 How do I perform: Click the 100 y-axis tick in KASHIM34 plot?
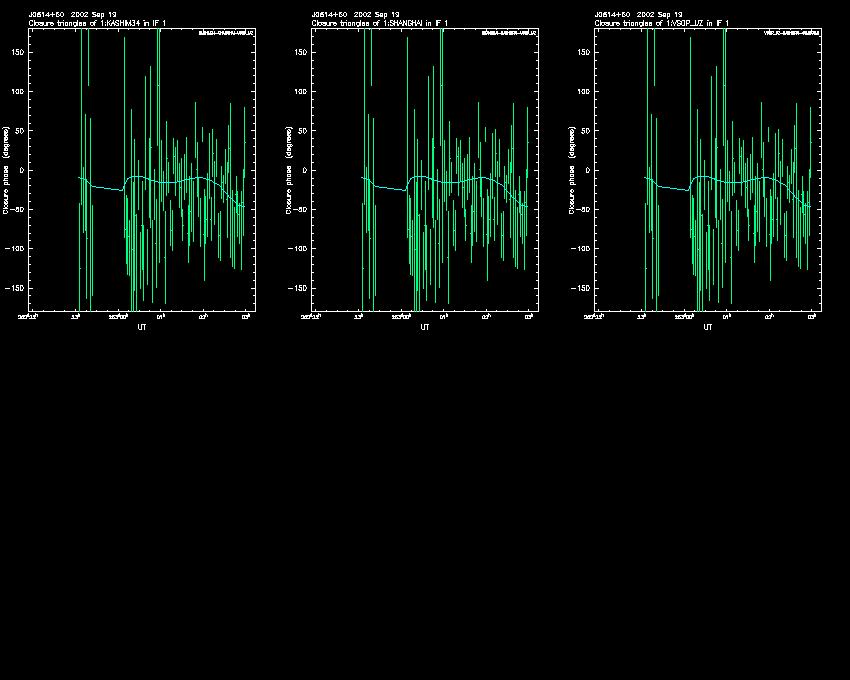[19, 92]
